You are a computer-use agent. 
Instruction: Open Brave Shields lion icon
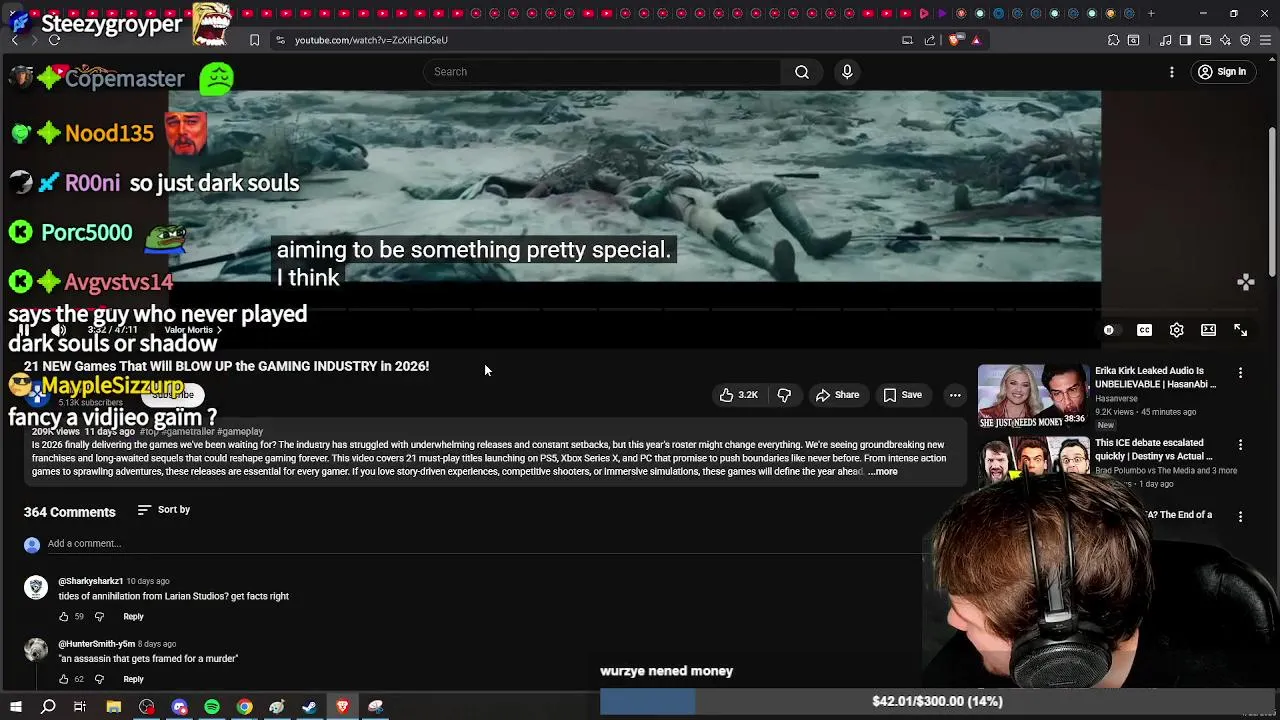pyautogui.click(x=955, y=40)
